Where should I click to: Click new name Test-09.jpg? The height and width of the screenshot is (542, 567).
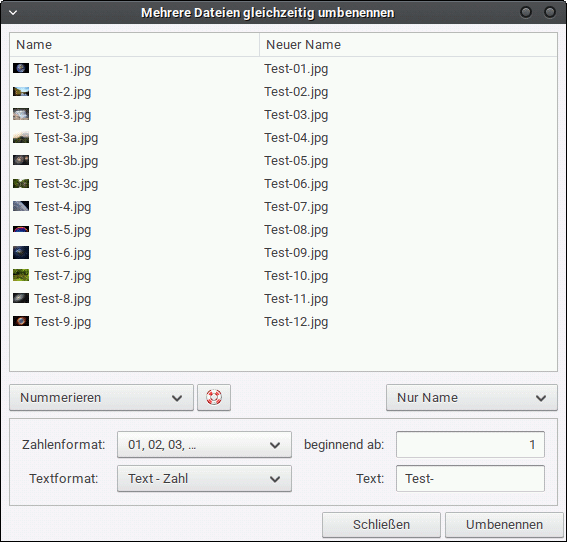pos(296,253)
